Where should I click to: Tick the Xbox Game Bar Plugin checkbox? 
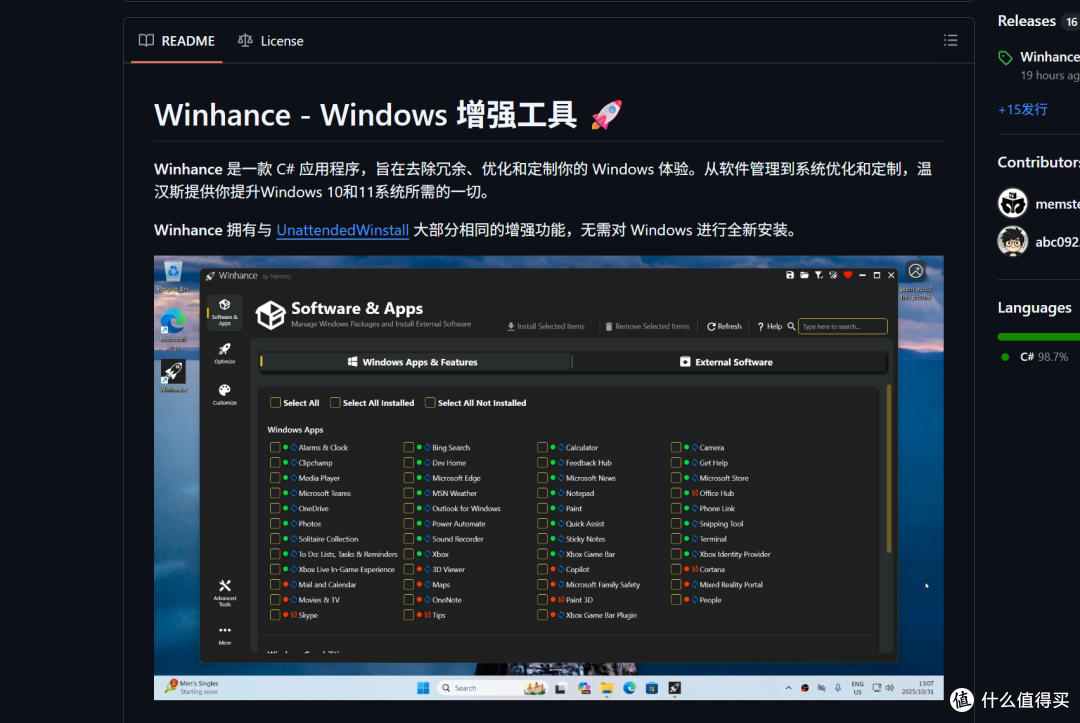(542, 615)
